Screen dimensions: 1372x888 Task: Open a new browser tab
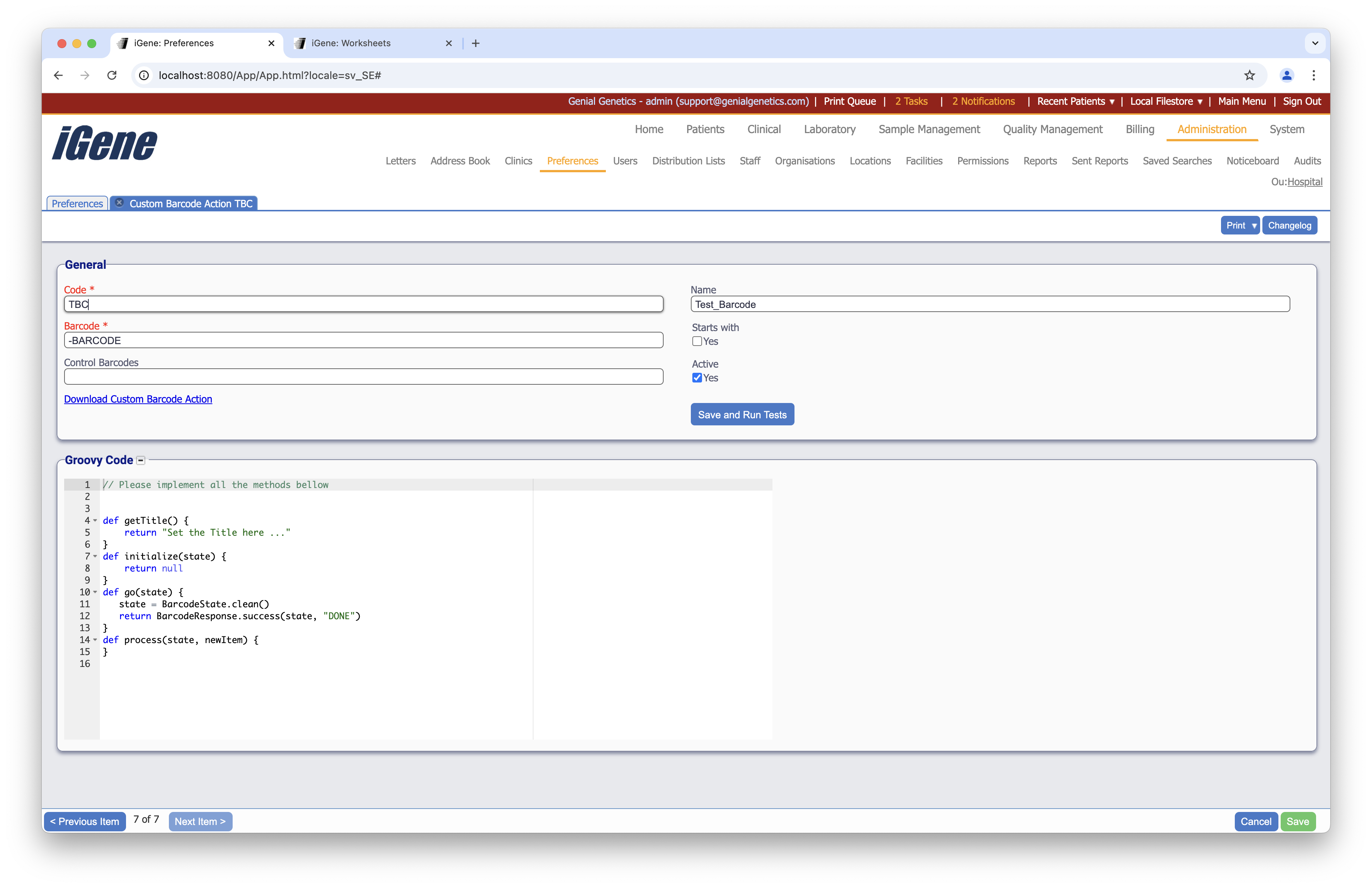click(476, 43)
